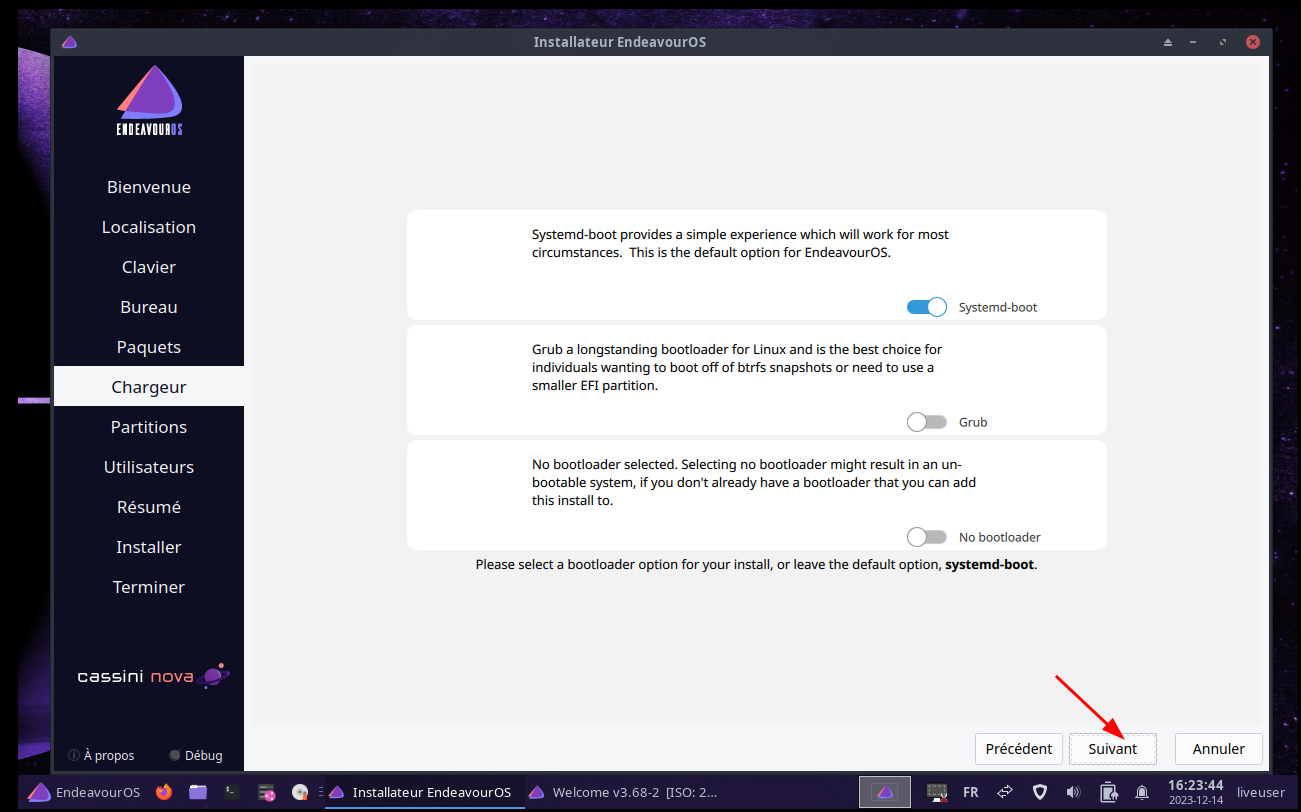Click the network connection tray icon
The height and width of the screenshot is (812, 1301).
pyautogui.click(x=1005, y=792)
